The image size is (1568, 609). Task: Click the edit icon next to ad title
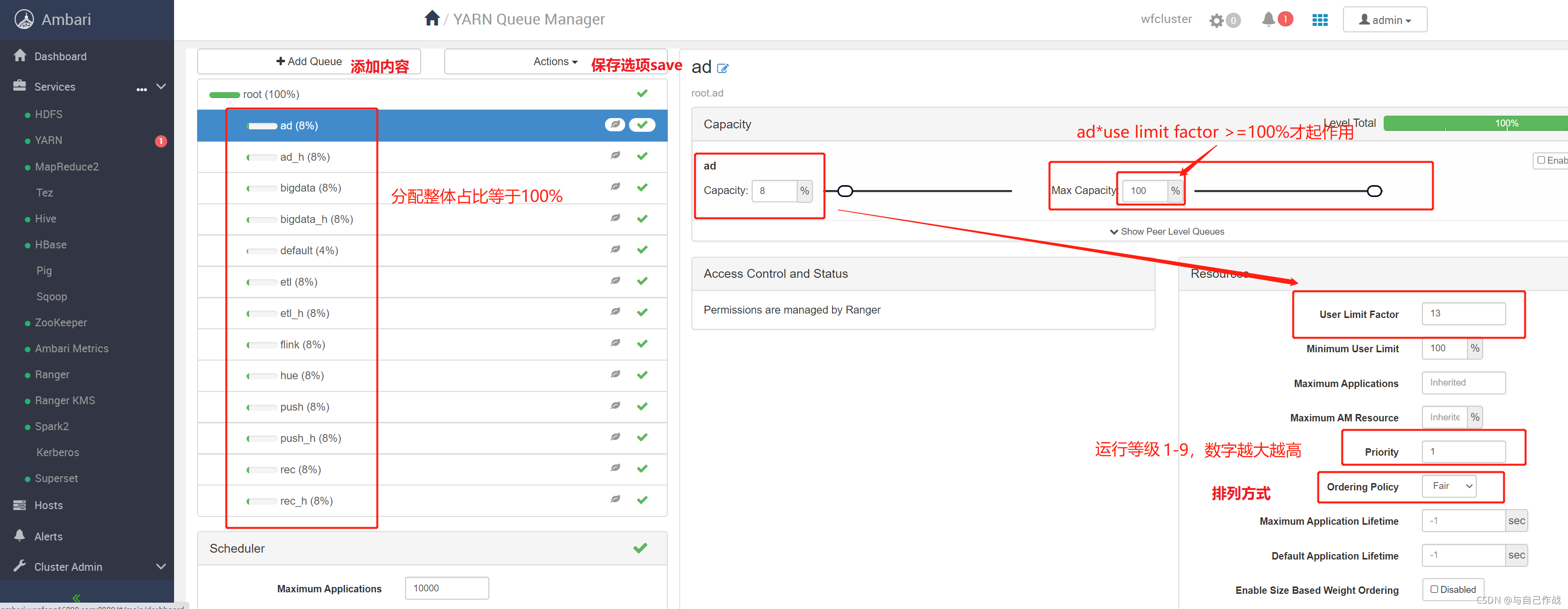point(723,68)
